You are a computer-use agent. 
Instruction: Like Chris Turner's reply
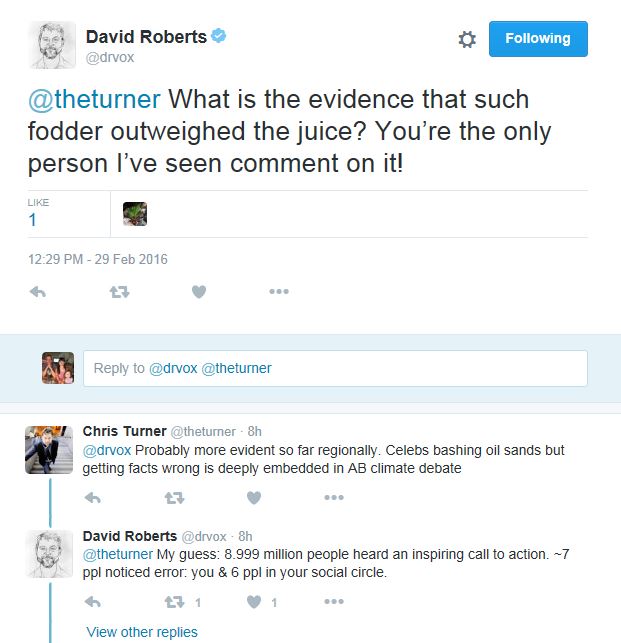(x=253, y=497)
